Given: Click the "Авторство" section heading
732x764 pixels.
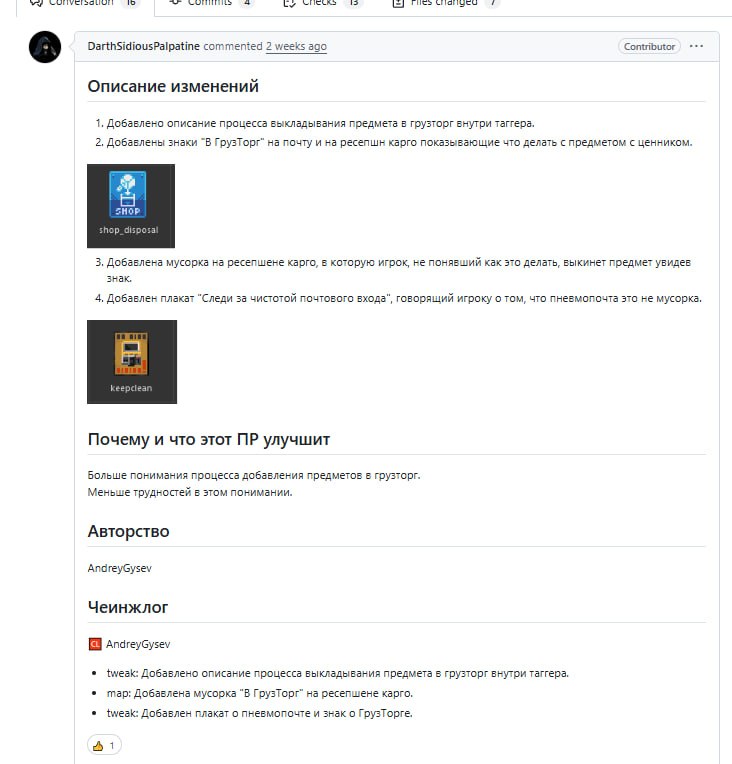Looking at the screenshot, I should pyautogui.click(x=128, y=531).
